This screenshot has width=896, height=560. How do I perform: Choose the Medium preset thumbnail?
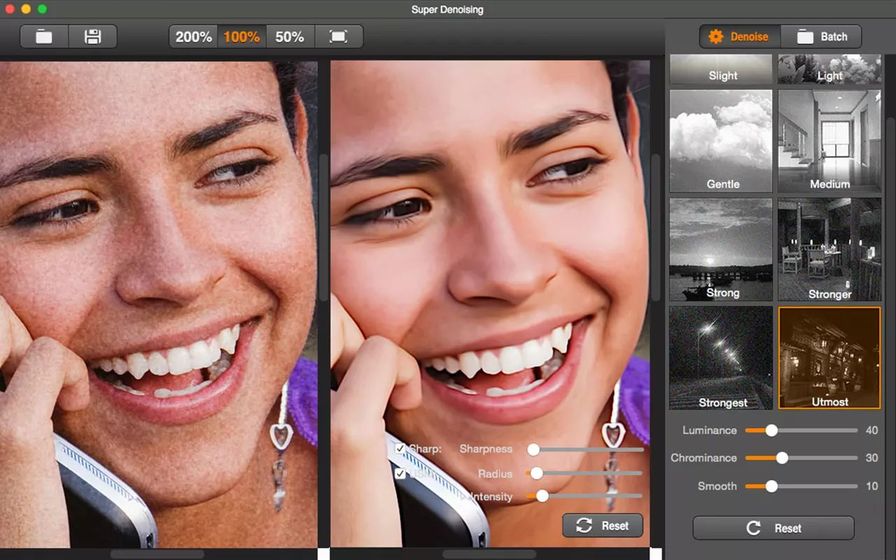[x=829, y=141]
